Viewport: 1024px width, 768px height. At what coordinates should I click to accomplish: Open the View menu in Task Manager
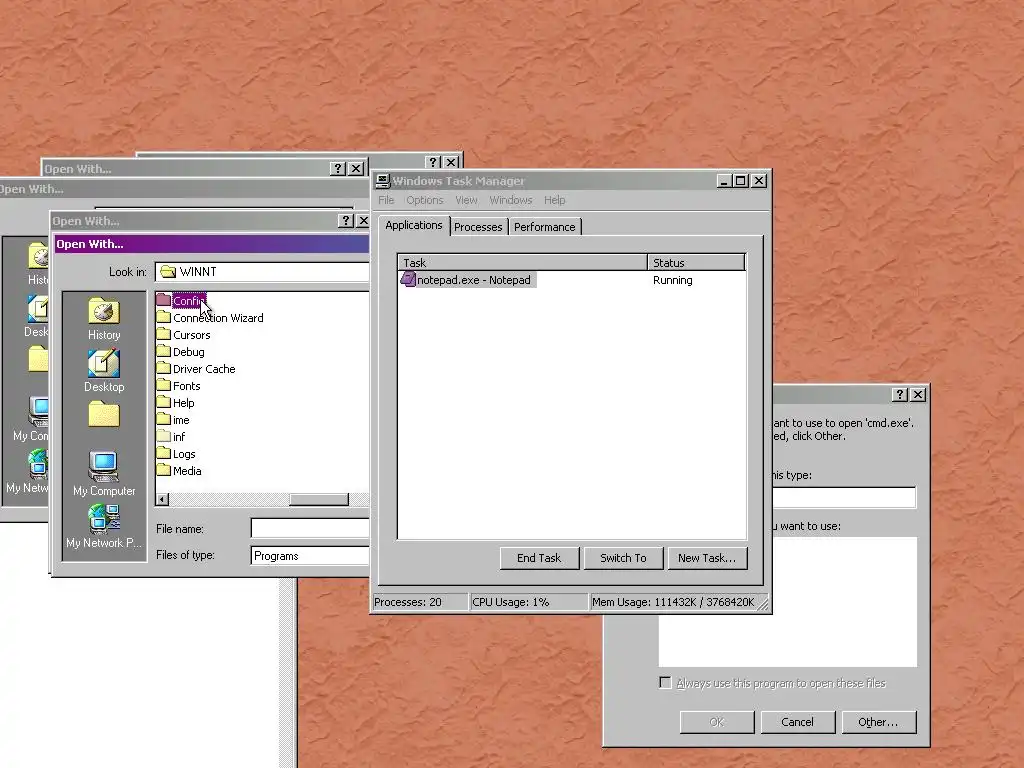click(466, 200)
